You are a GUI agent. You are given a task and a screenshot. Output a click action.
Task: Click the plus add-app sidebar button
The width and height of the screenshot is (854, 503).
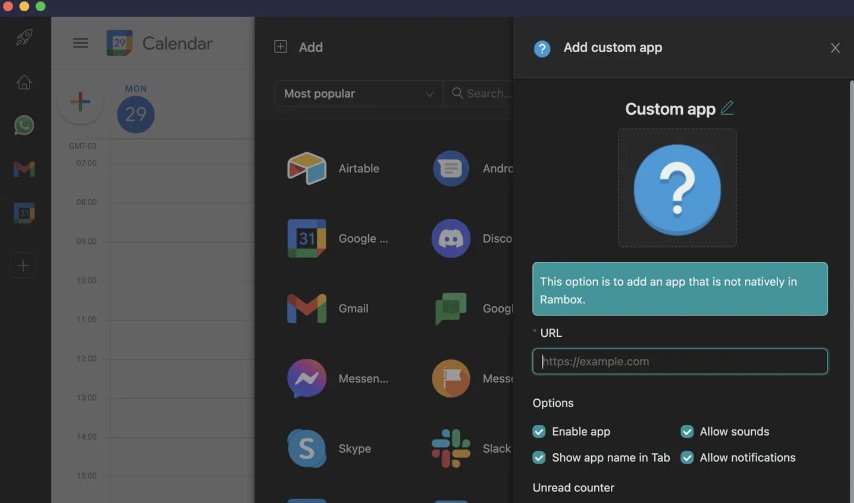point(23,266)
